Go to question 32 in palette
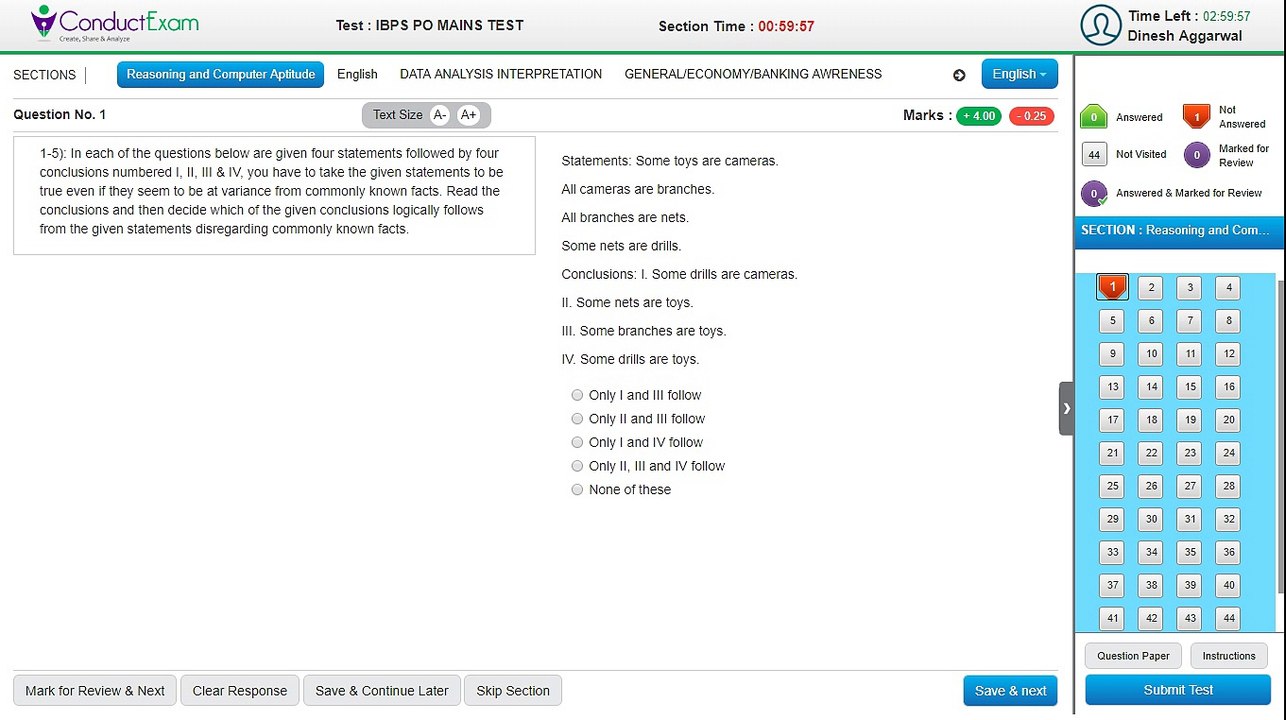Viewport: 1286px width, 720px height. [1228, 519]
